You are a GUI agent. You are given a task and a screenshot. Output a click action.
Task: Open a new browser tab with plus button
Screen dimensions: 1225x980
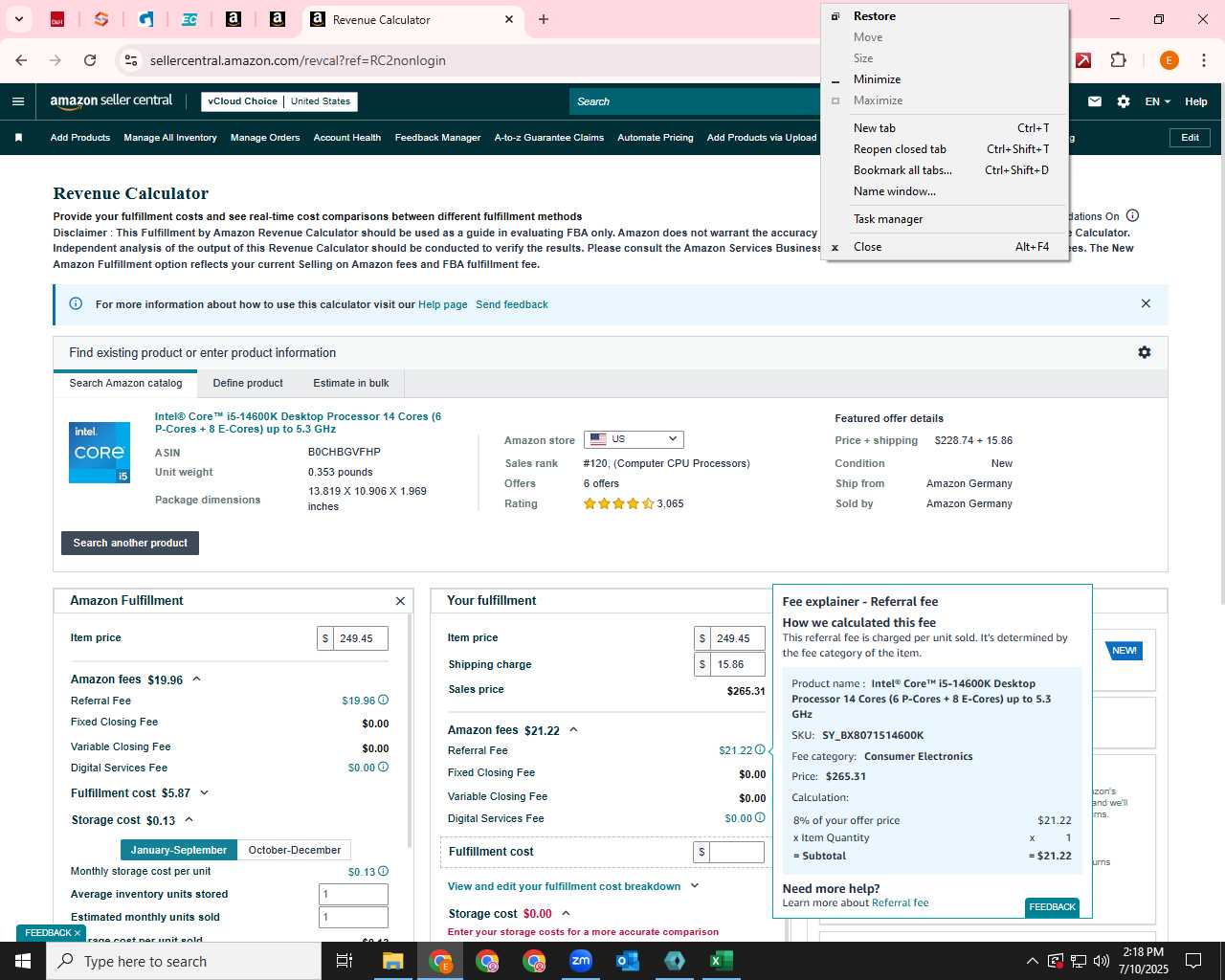click(544, 19)
